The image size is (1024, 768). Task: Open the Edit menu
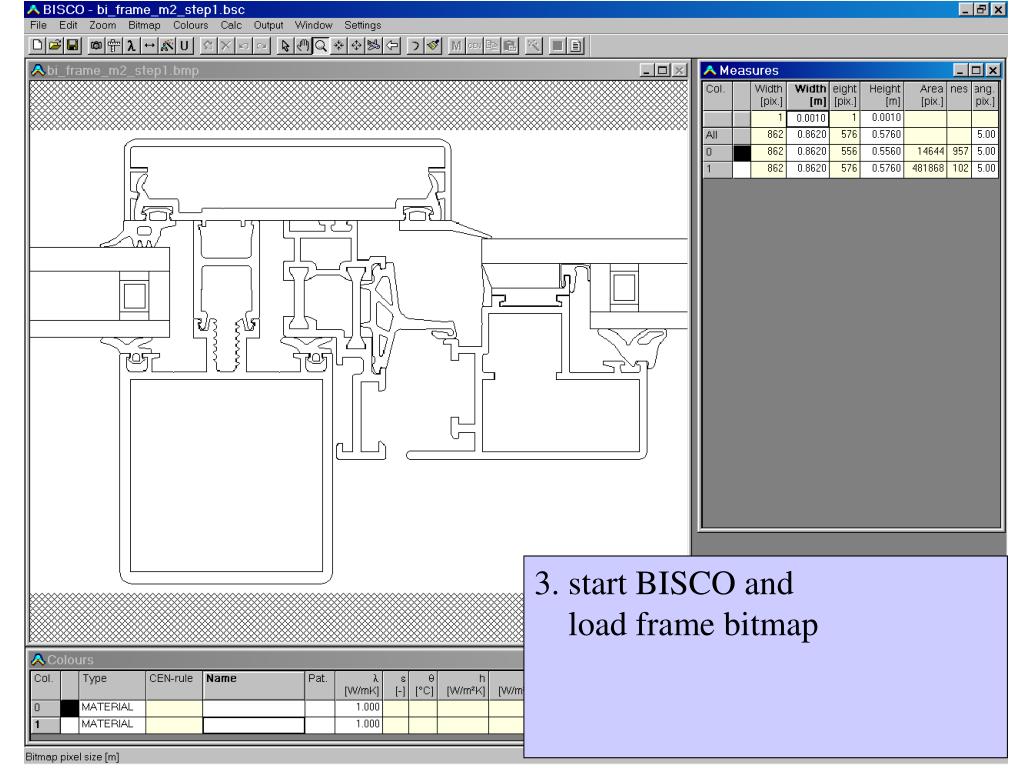click(x=68, y=25)
